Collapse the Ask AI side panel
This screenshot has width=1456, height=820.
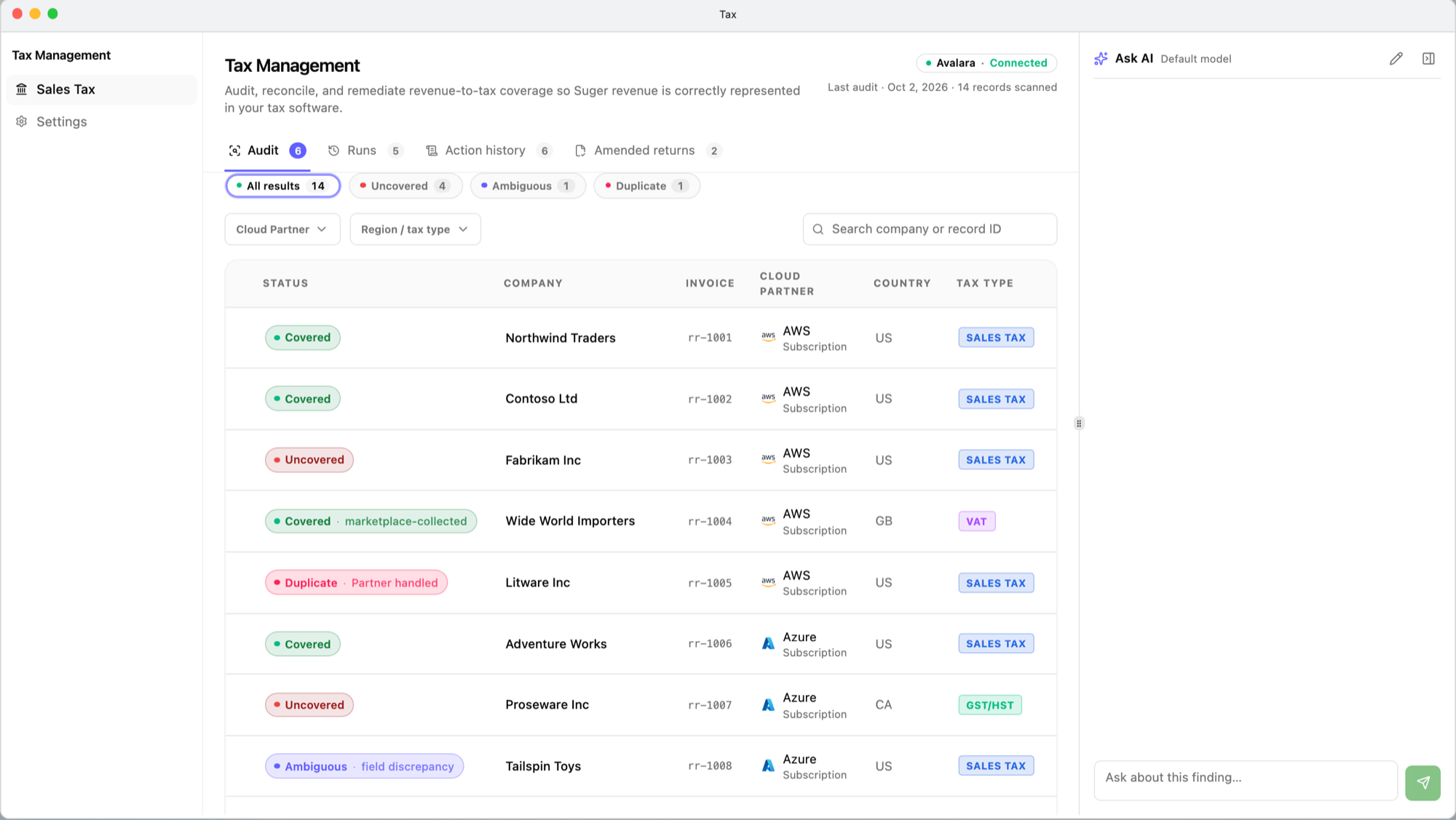click(x=1428, y=59)
